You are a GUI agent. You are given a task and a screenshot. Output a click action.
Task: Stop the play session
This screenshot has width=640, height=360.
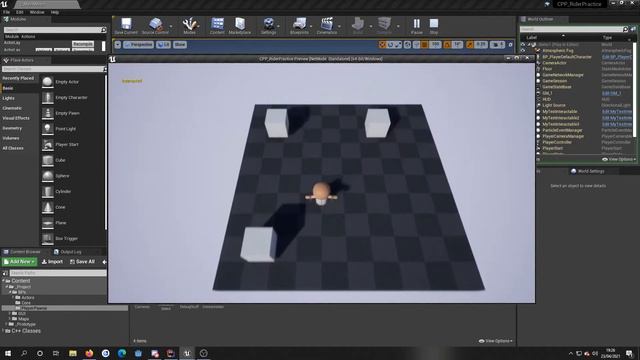click(x=434, y=26)
